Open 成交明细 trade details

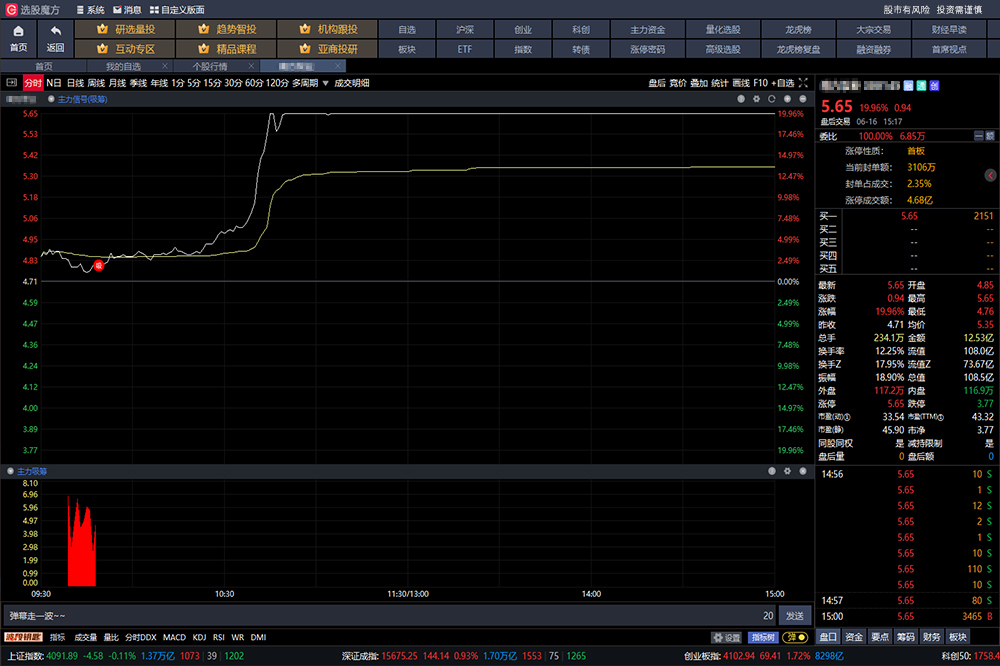[x=351, y=83]
